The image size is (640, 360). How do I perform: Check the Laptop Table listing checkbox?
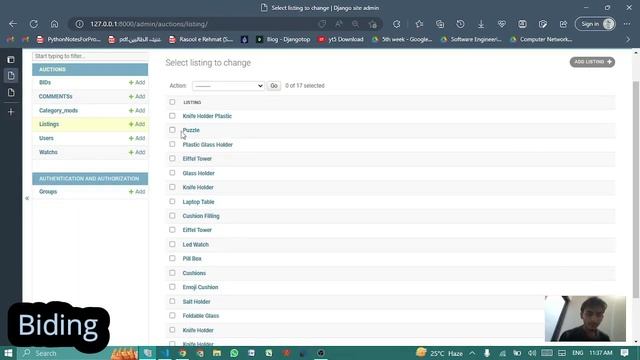click(172, 201)
